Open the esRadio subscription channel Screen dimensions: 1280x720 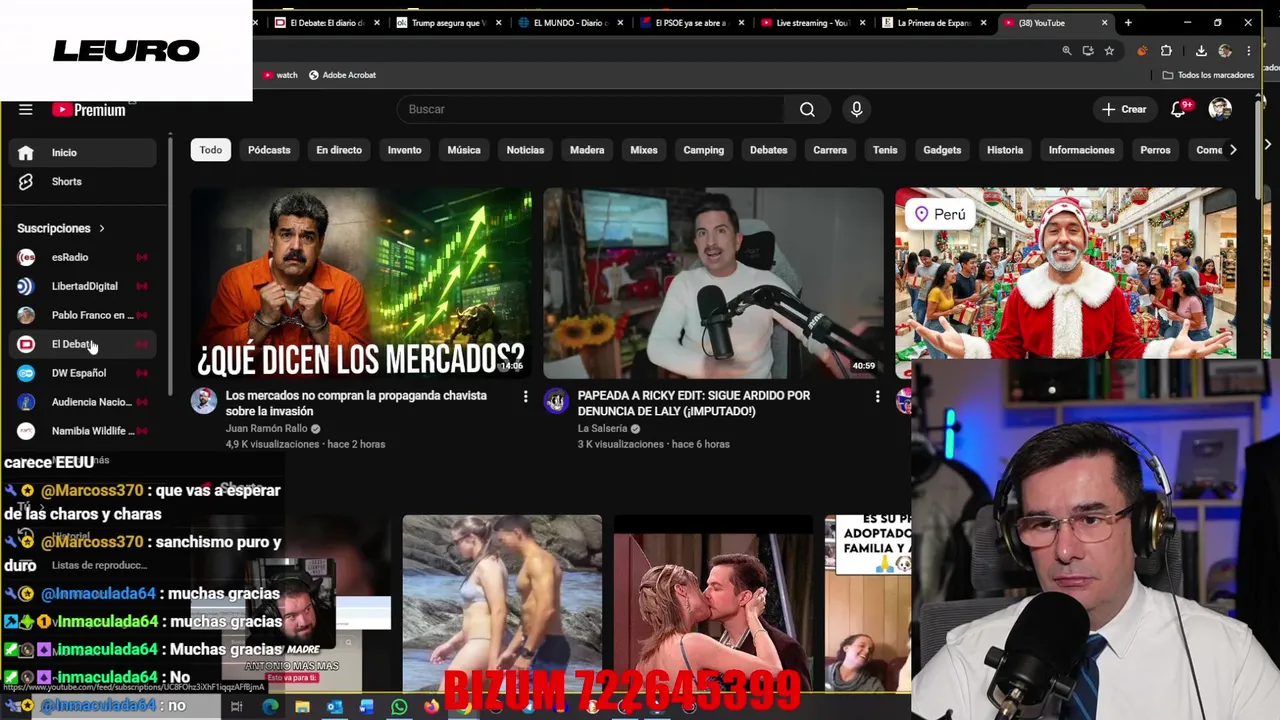(82, 257)
